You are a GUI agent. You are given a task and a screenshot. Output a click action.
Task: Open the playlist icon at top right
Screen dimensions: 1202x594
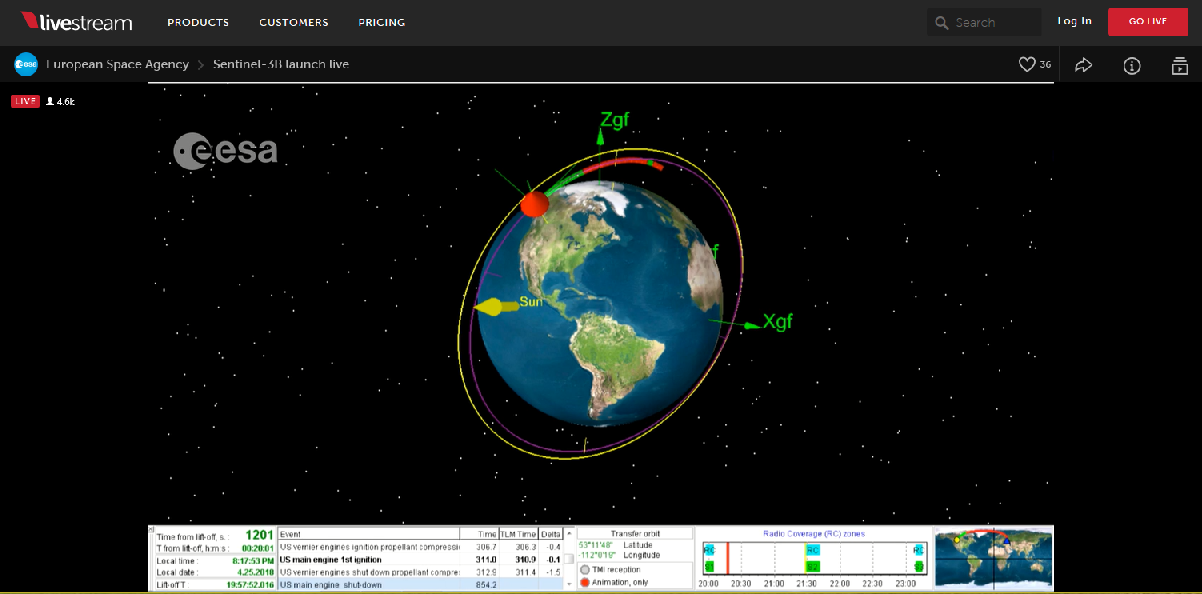[1180, 65]
